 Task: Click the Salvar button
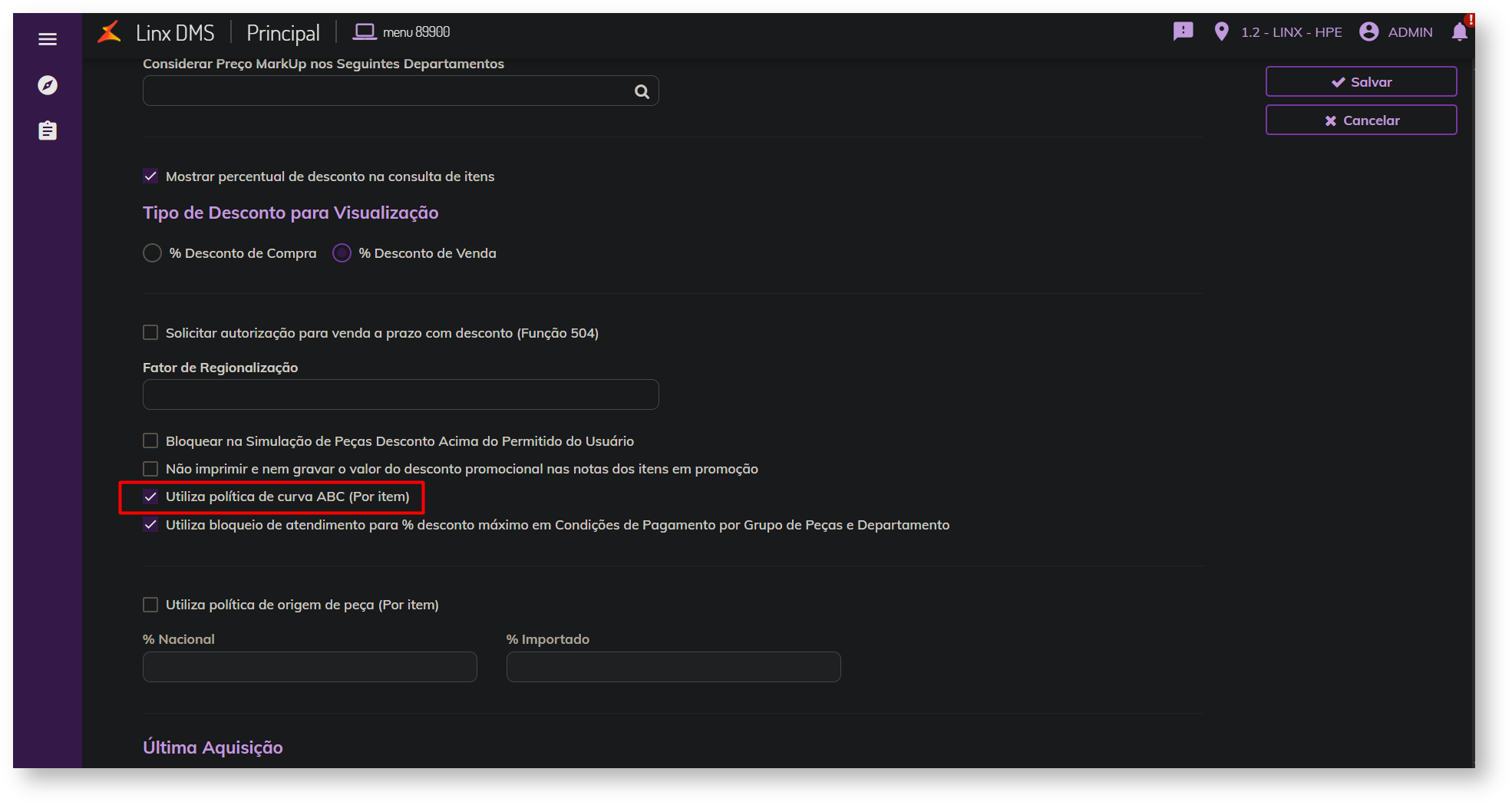(x=1361, y=82)
